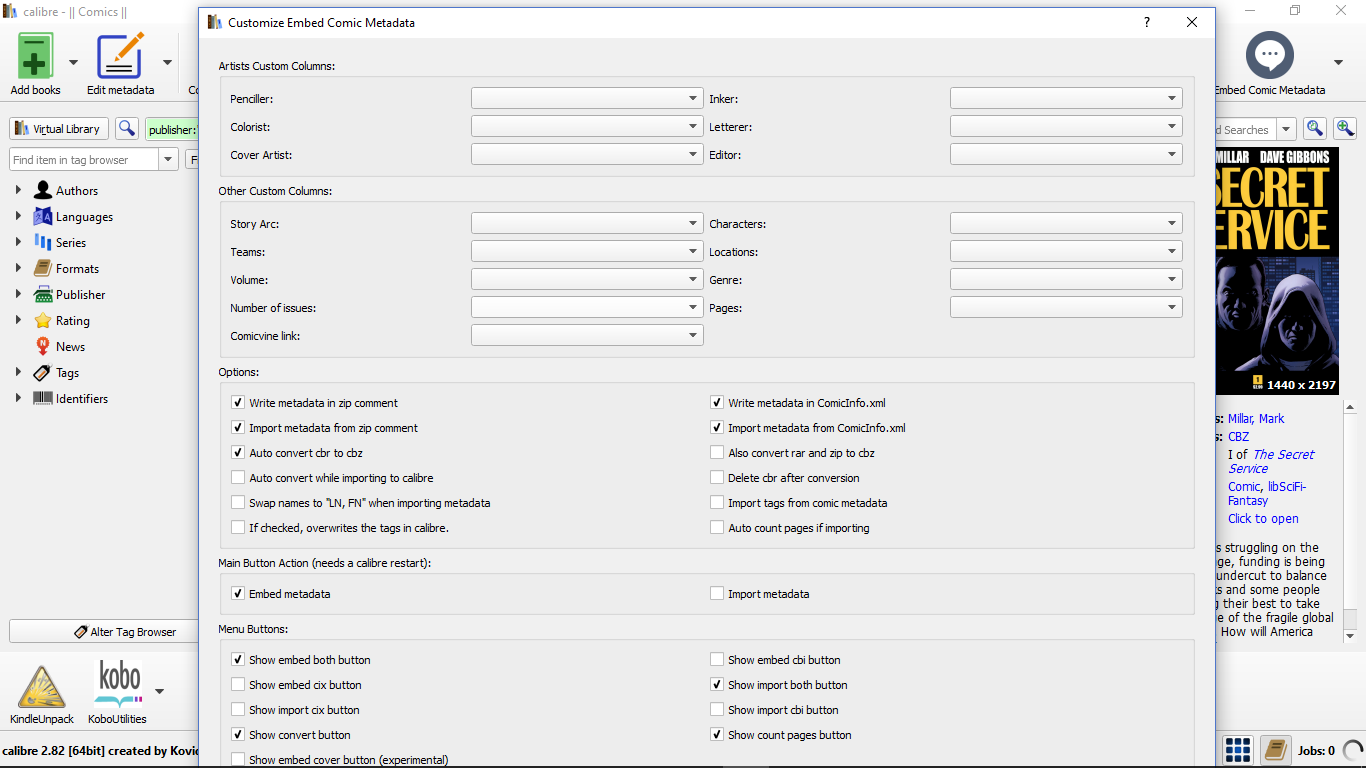The height and width of the screenshot is (768, 1366).
Task: Select Publisher in the tag browser
Action: [x=80, y=295]
